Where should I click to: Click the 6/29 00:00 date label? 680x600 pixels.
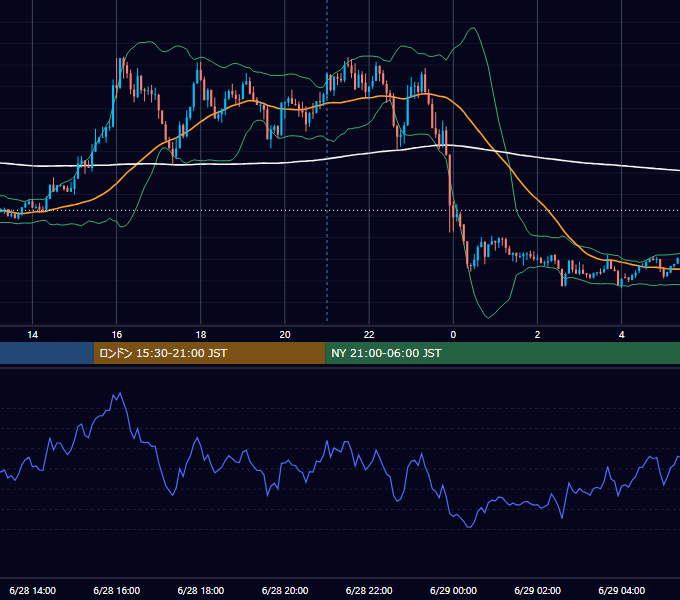[x=453, y=590]
